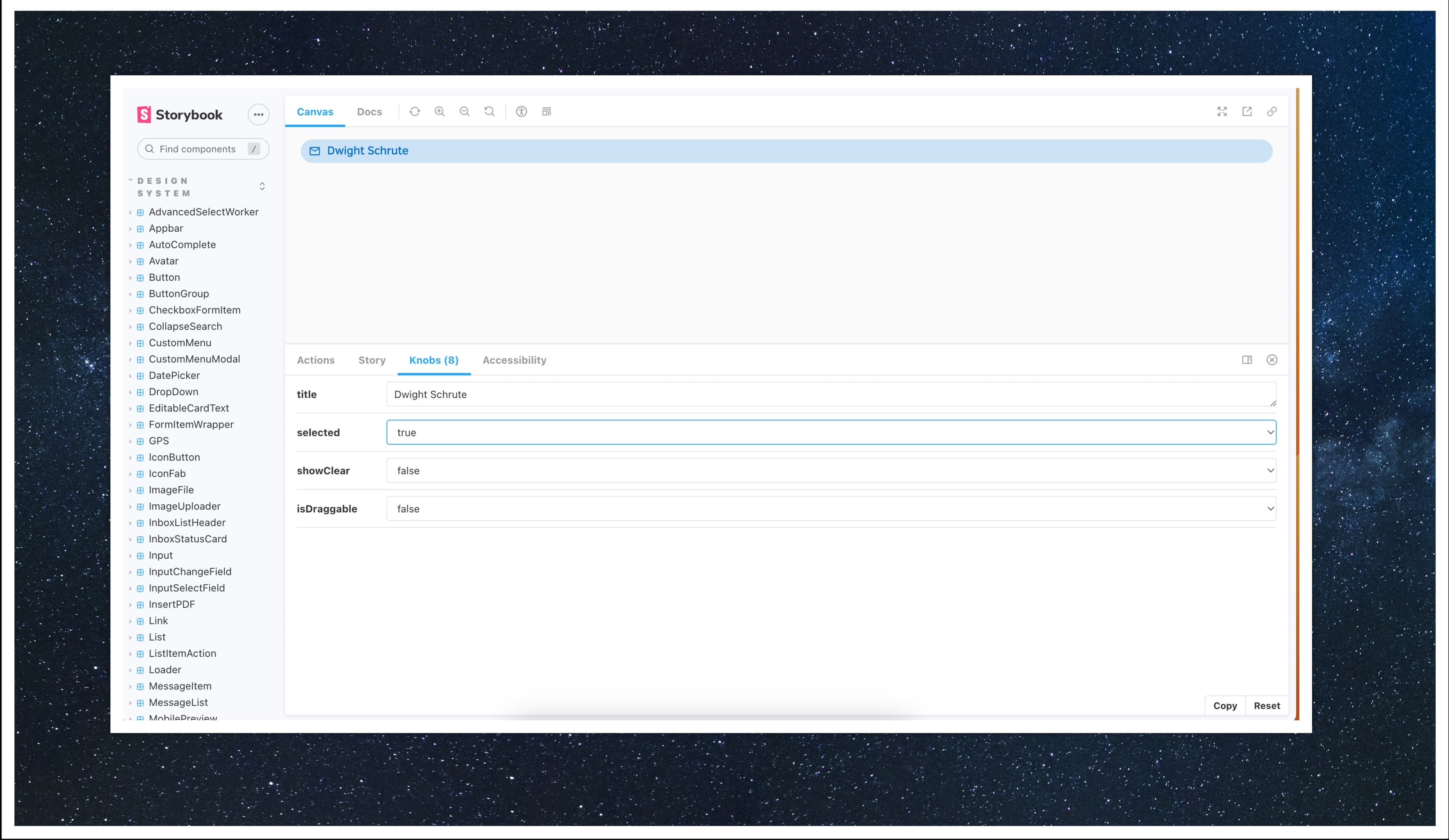Viewport: 1449px width, 840px height.
Task: Open the Story tab
Action: click(372, 360)
